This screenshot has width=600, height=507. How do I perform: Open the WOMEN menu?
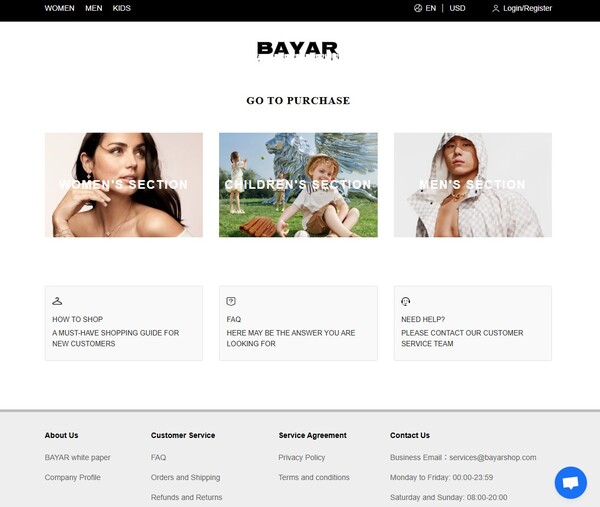59,8
